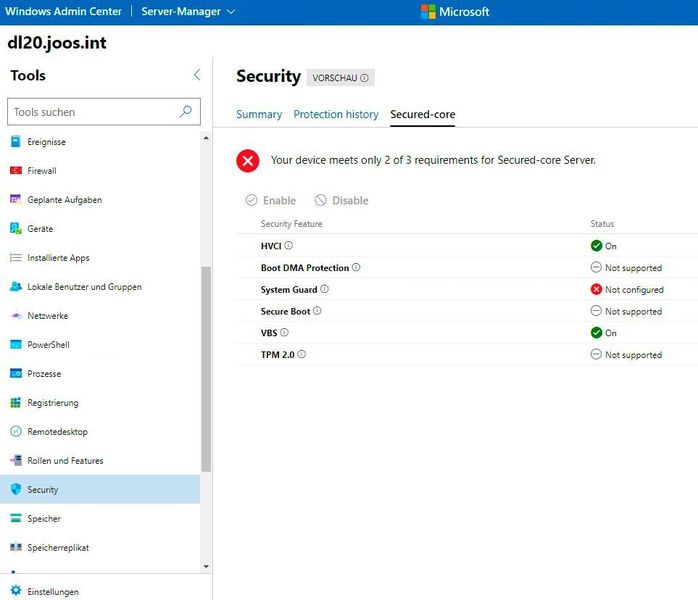This screenshot has width=698, height=600.
Task: Open Einstellungen gear icon
Action: tap(16, 591)
